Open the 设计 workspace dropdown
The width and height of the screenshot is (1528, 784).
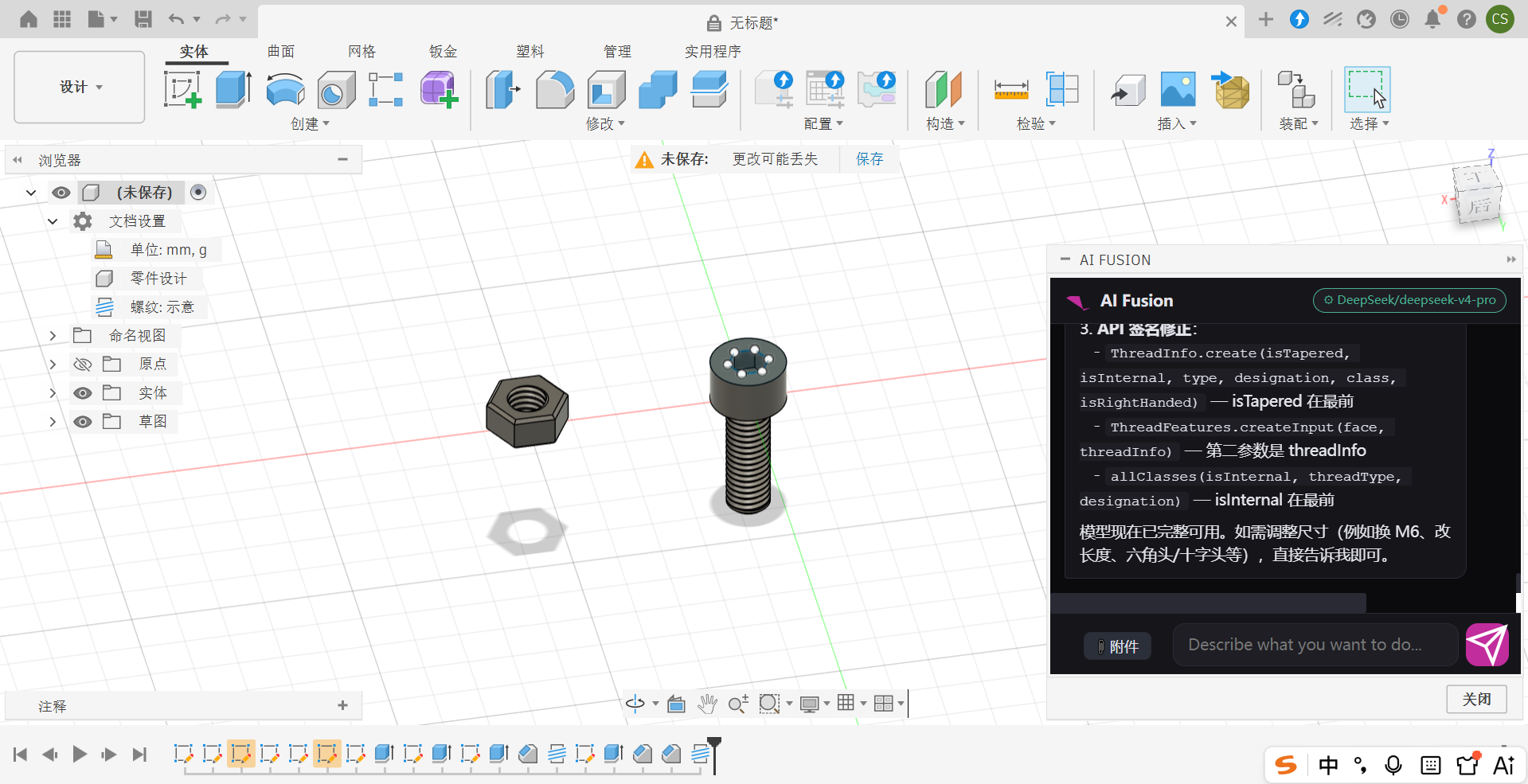pos(80,87)
